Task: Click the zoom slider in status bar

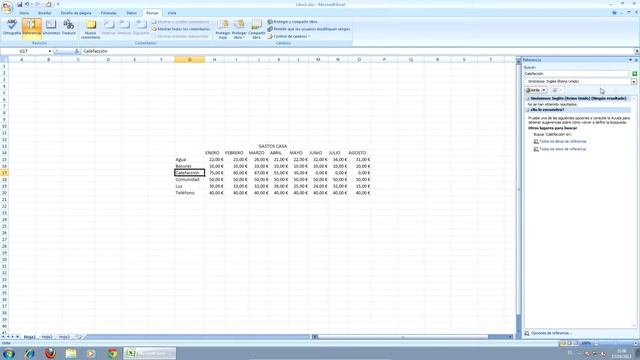Action: (614, 343)
